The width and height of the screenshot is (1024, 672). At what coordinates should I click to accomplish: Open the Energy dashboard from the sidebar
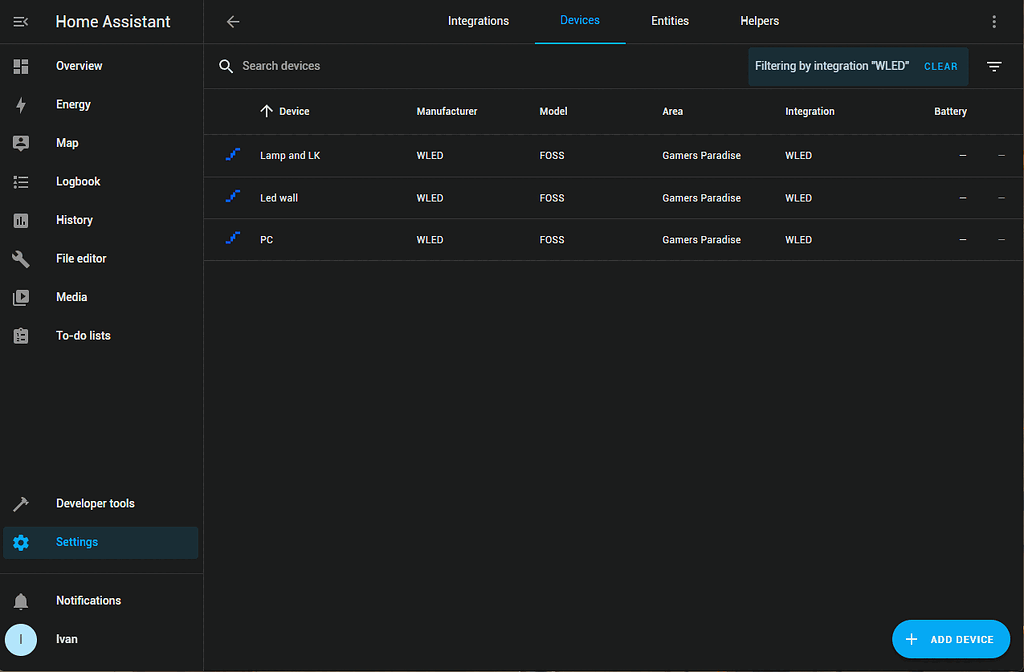click(20, 104)
